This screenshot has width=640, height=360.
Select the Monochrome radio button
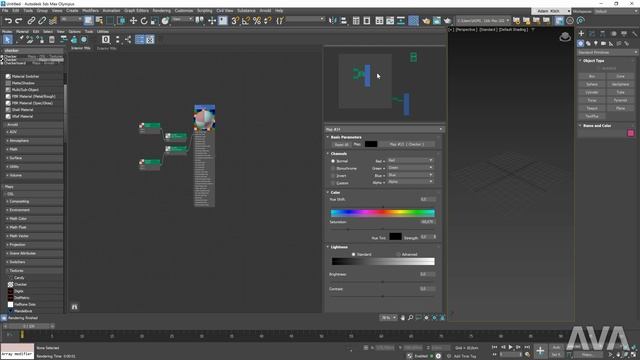333,169
